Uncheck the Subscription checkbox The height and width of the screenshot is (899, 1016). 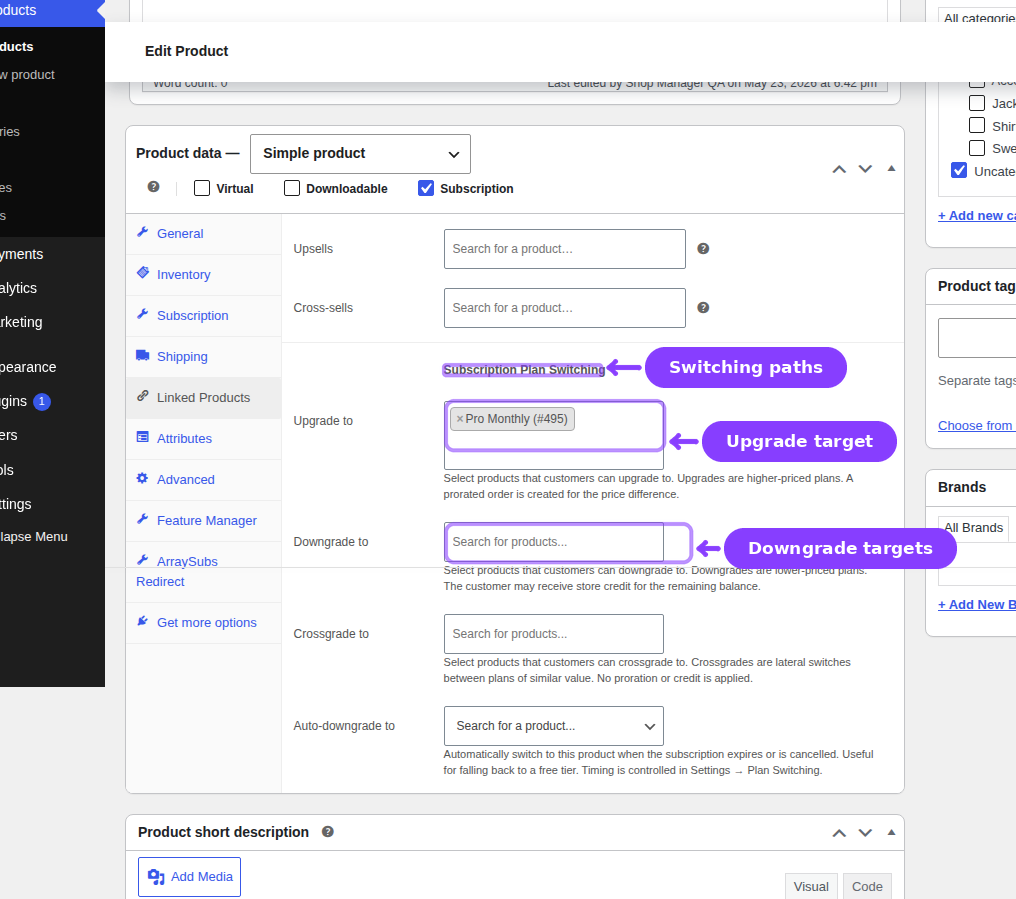pos(426,188)
